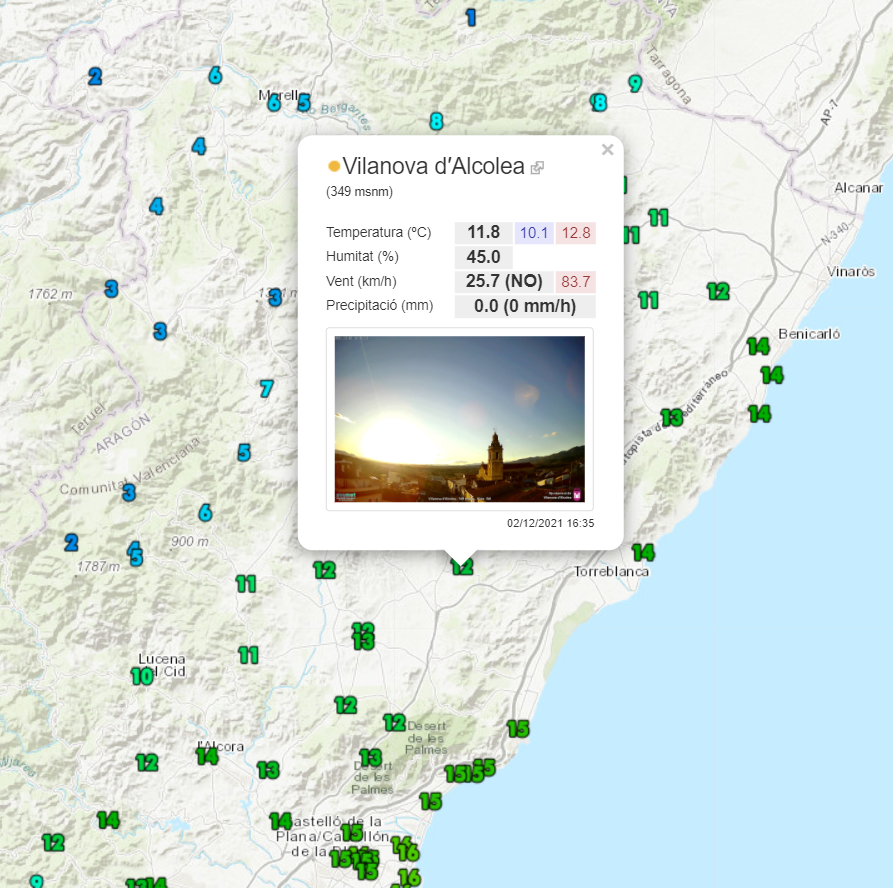Open the station webcam image thumbnail
The image size is (893, 888).
click(x=460, y=419)
